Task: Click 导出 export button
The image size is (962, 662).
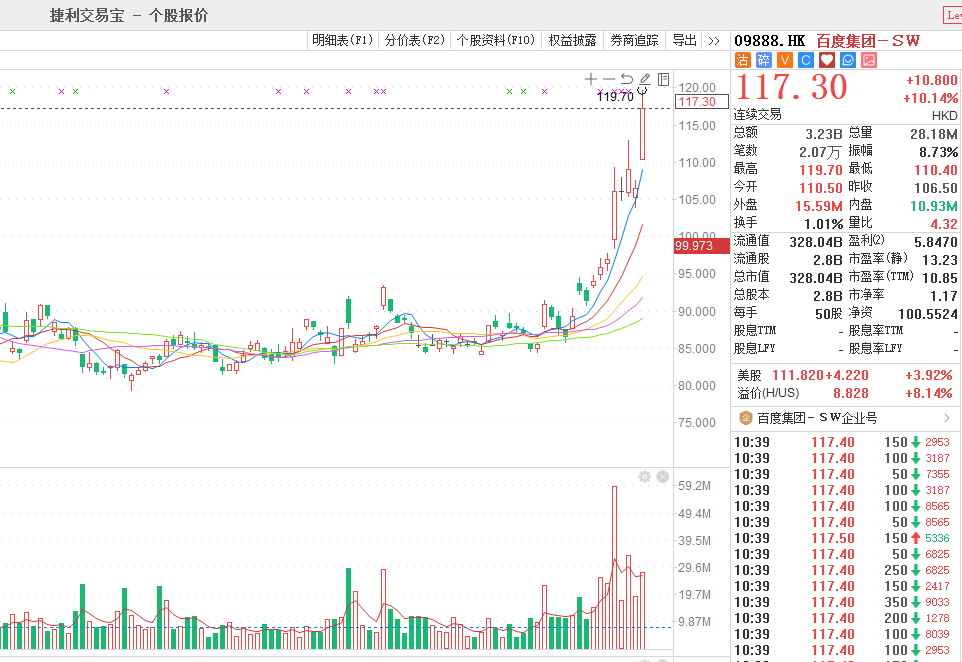Action: click(684, 41)
